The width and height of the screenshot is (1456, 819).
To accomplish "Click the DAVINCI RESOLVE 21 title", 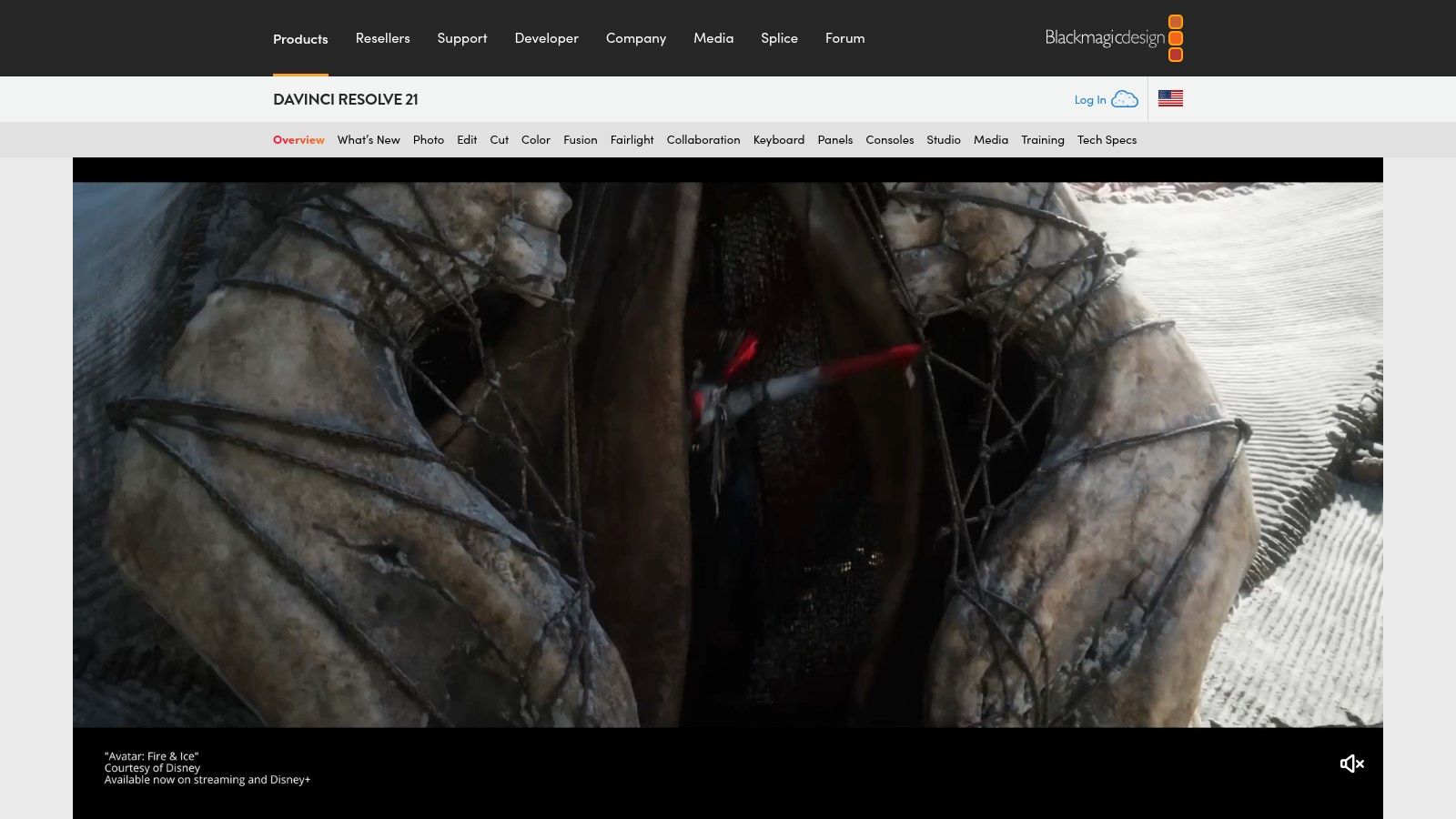I will click(346, 99).
